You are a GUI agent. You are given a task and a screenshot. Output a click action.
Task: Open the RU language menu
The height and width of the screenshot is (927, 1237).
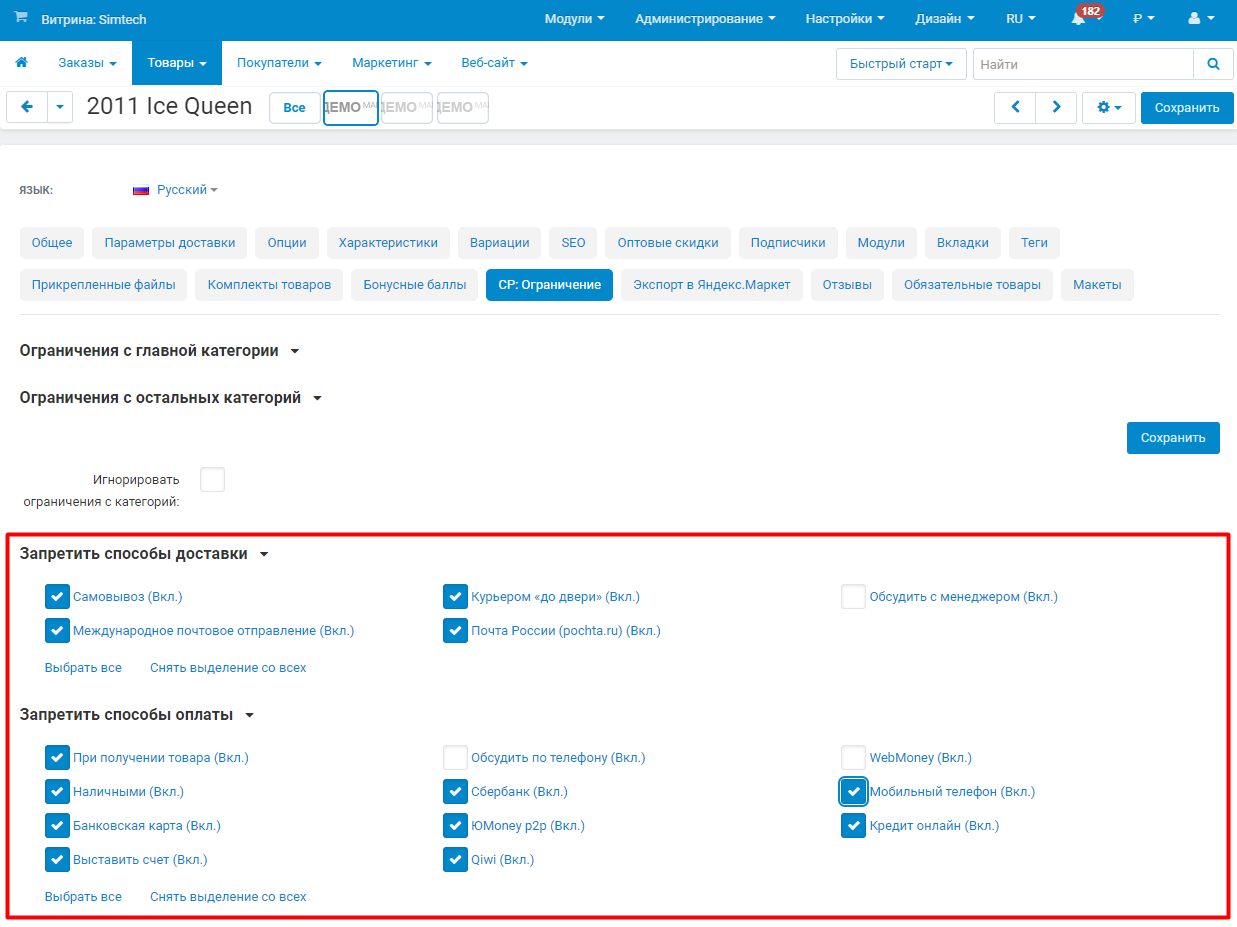click(x=1020, y=19)
